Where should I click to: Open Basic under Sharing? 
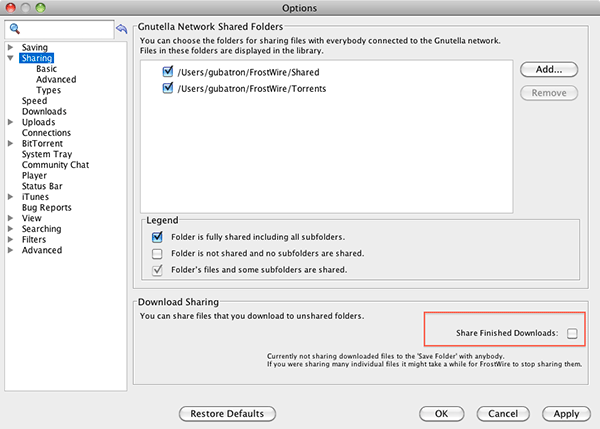46,69
